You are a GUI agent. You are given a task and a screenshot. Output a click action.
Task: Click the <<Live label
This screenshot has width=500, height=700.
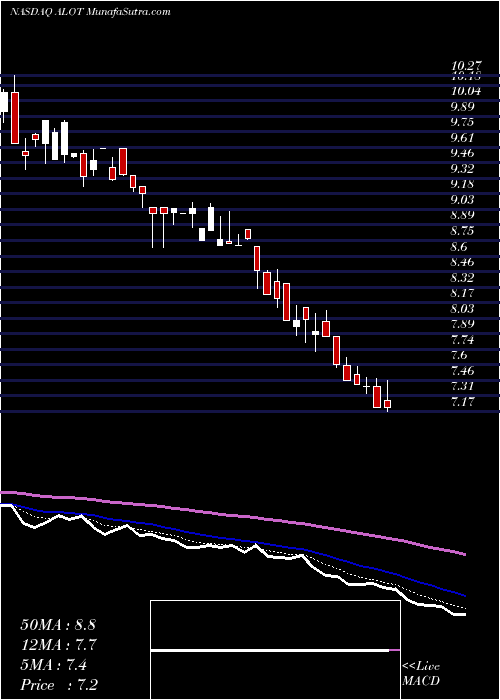(421, 667)
